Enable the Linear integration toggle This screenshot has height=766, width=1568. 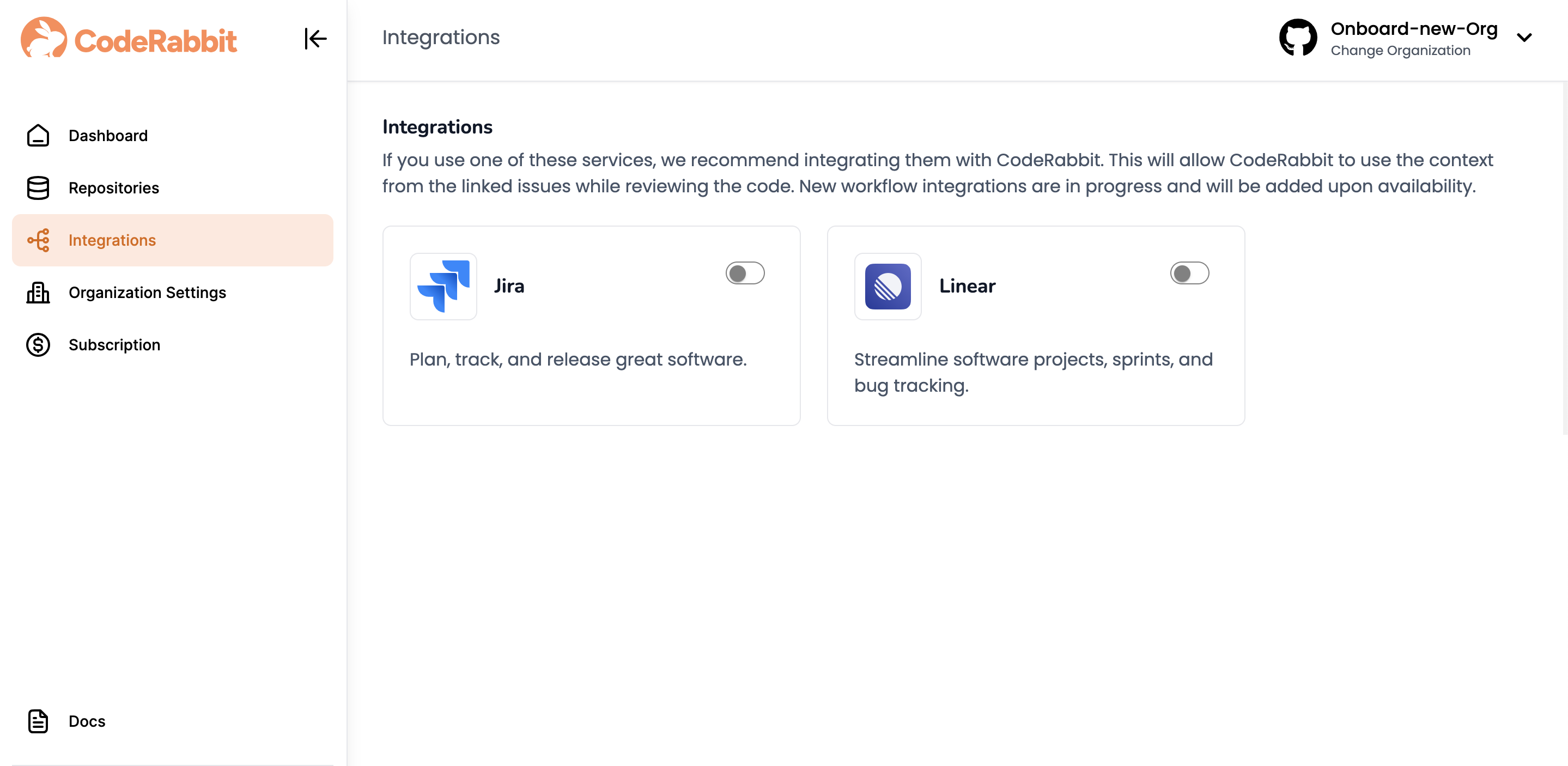(1189, 273)
